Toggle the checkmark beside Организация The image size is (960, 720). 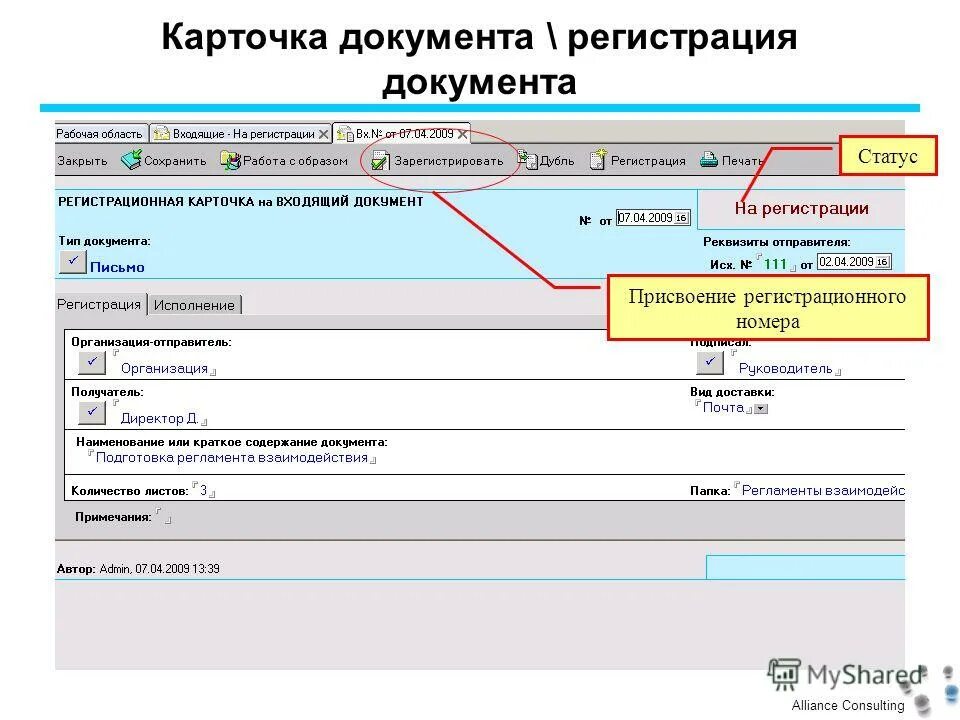91,362
